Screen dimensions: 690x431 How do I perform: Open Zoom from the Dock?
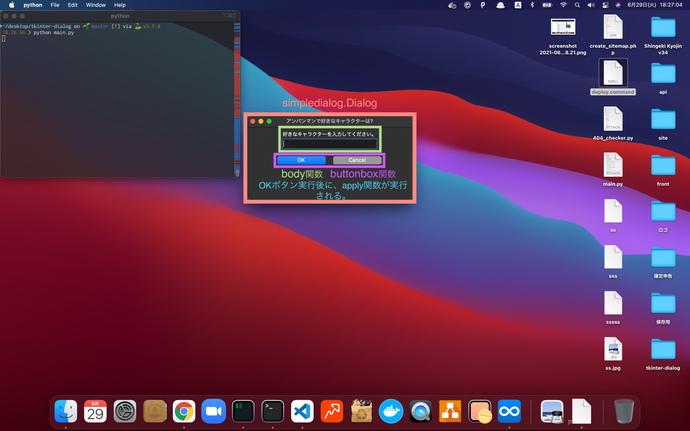tap(213, 411)
